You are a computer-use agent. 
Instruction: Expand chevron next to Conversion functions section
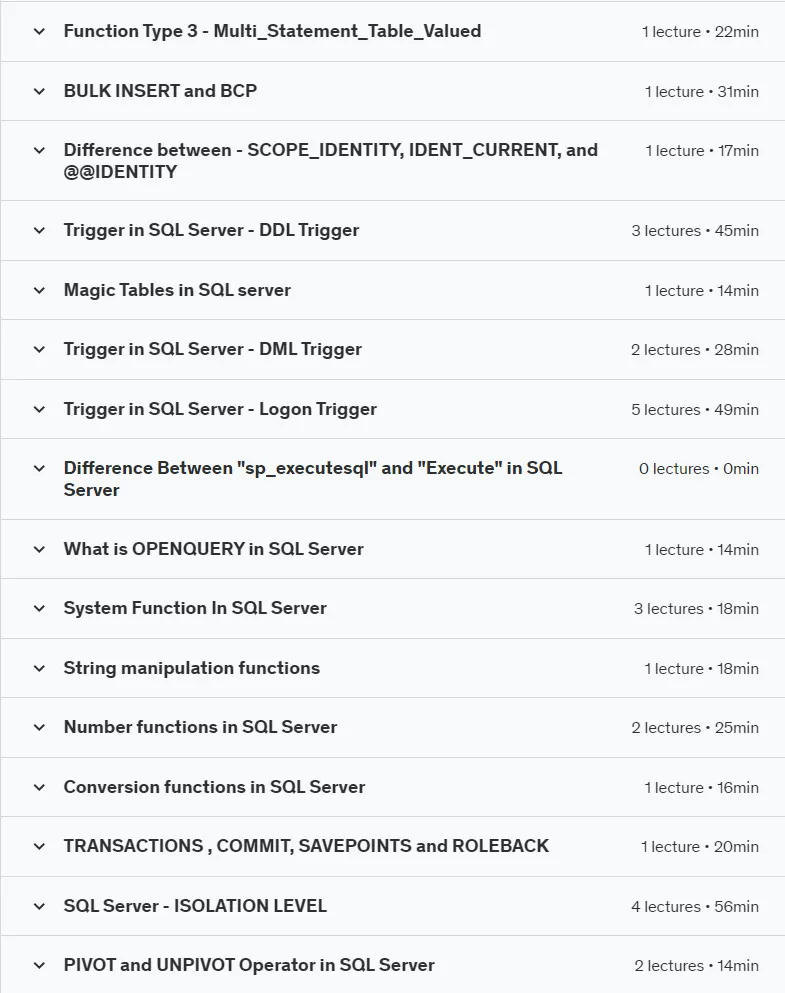pyautogui.click(x=39, y=788)
